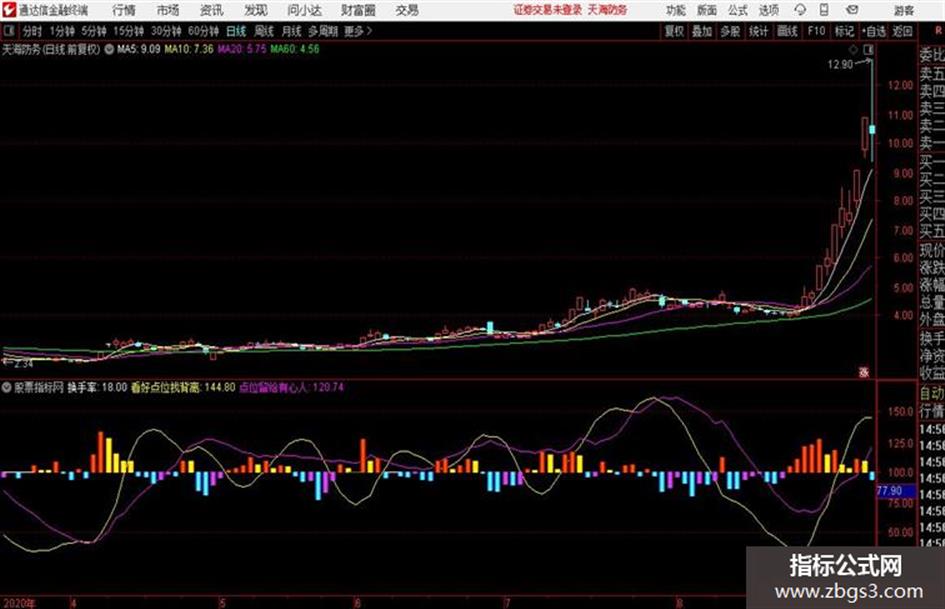The width and height of the screenshot is (945, 609).
Task: Expand the 更多 periods dropdown
Action: tap(358, 31)
